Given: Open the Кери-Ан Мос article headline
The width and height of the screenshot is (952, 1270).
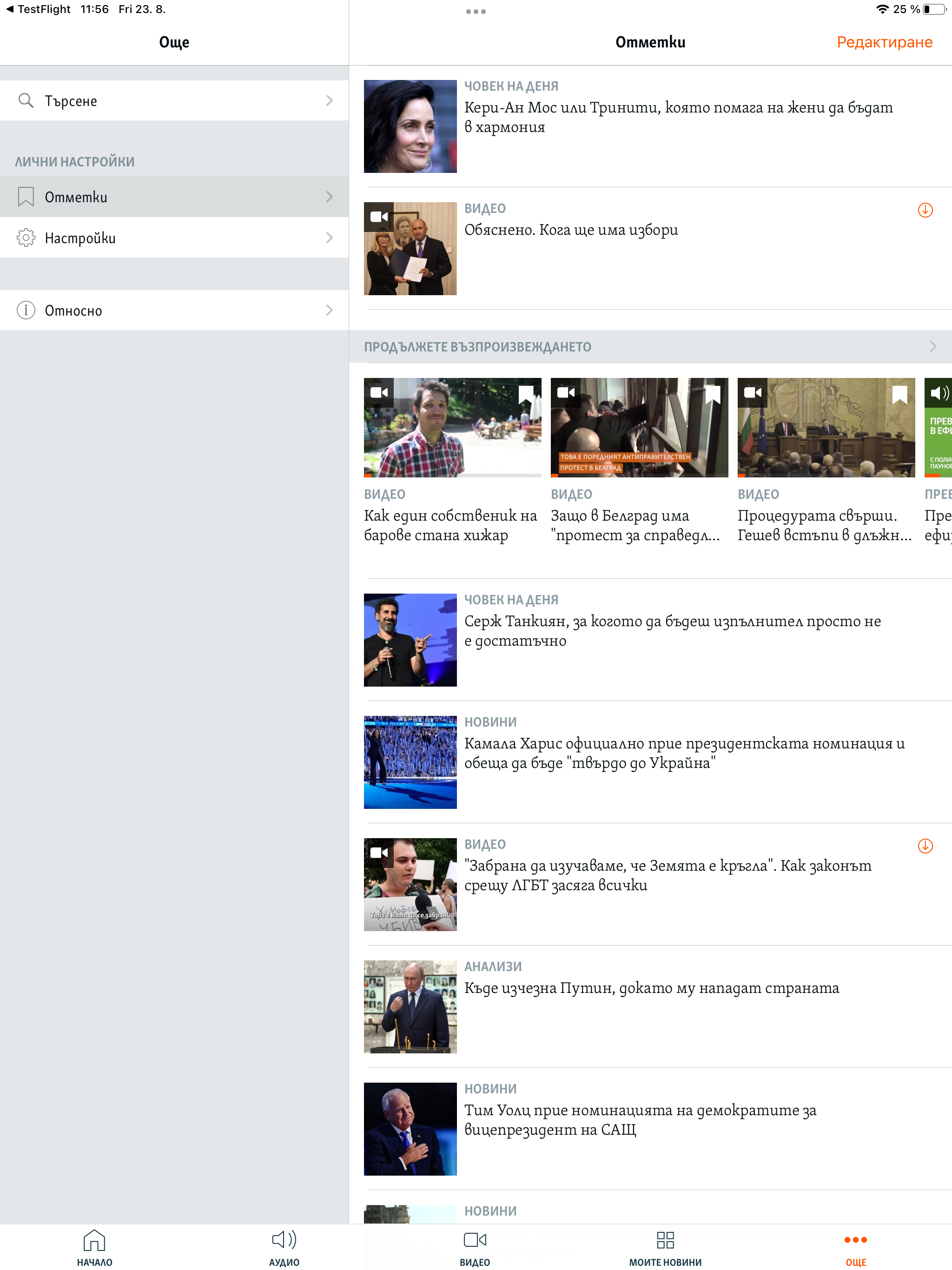Looking at the screenshot, I should point(678,117).
